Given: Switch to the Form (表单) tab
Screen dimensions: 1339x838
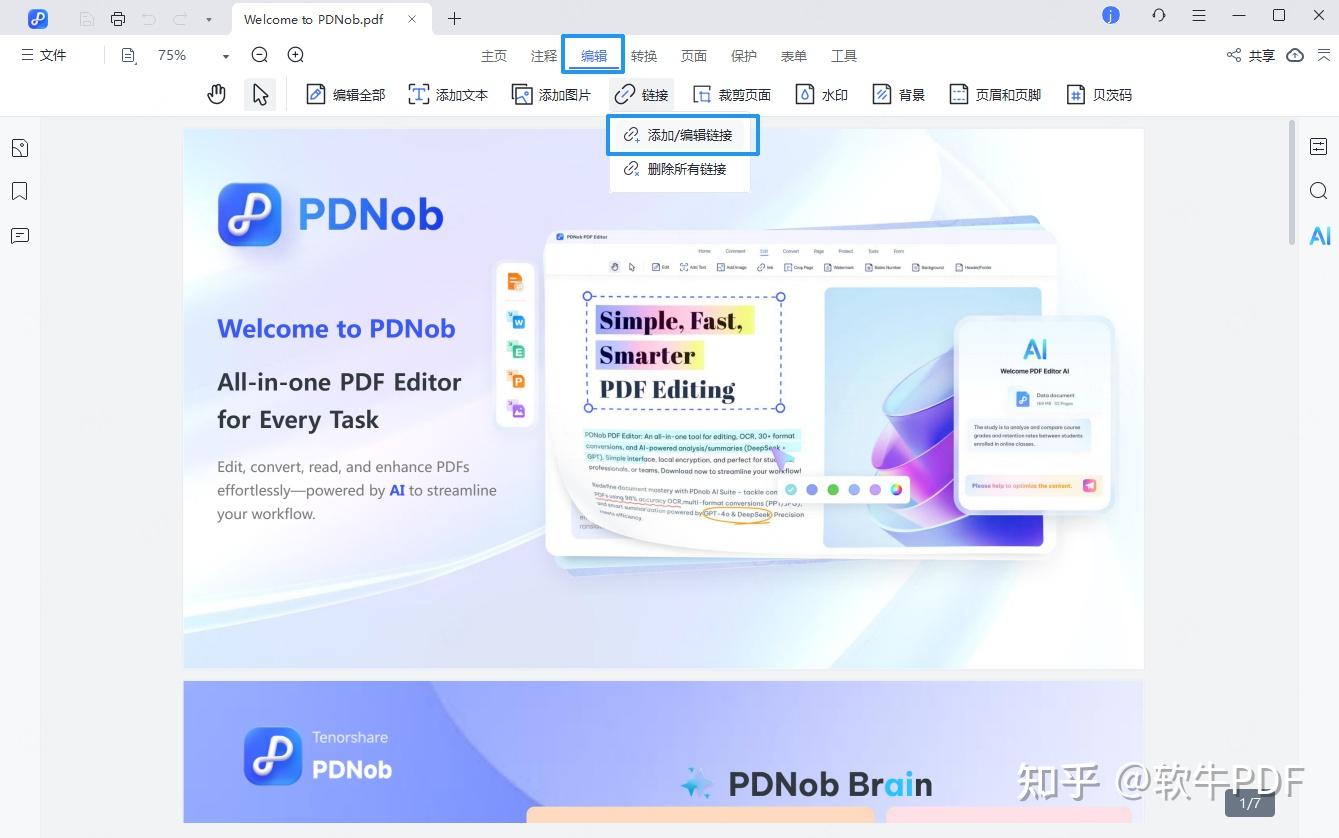Looking at the screenshot, I should [x=794, y=56].
